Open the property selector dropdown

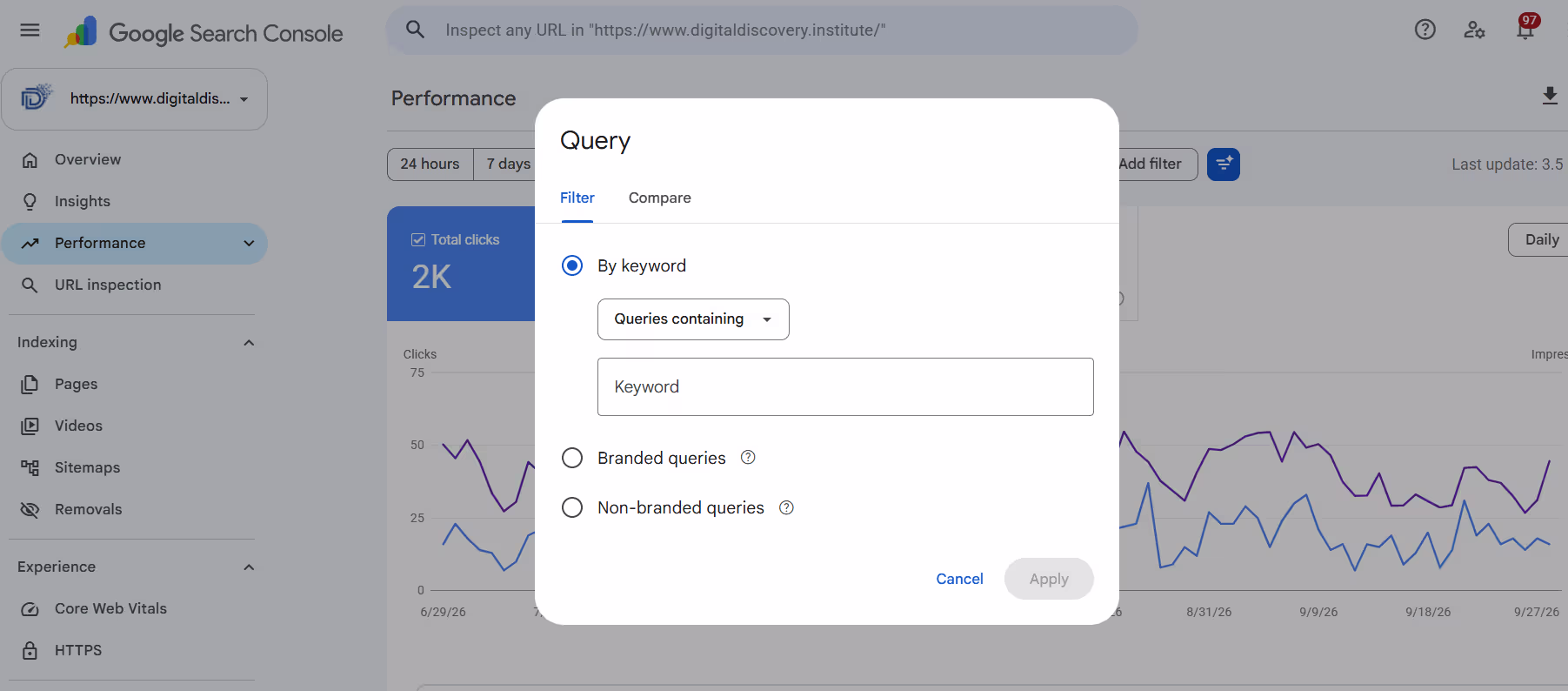(135, 99)
